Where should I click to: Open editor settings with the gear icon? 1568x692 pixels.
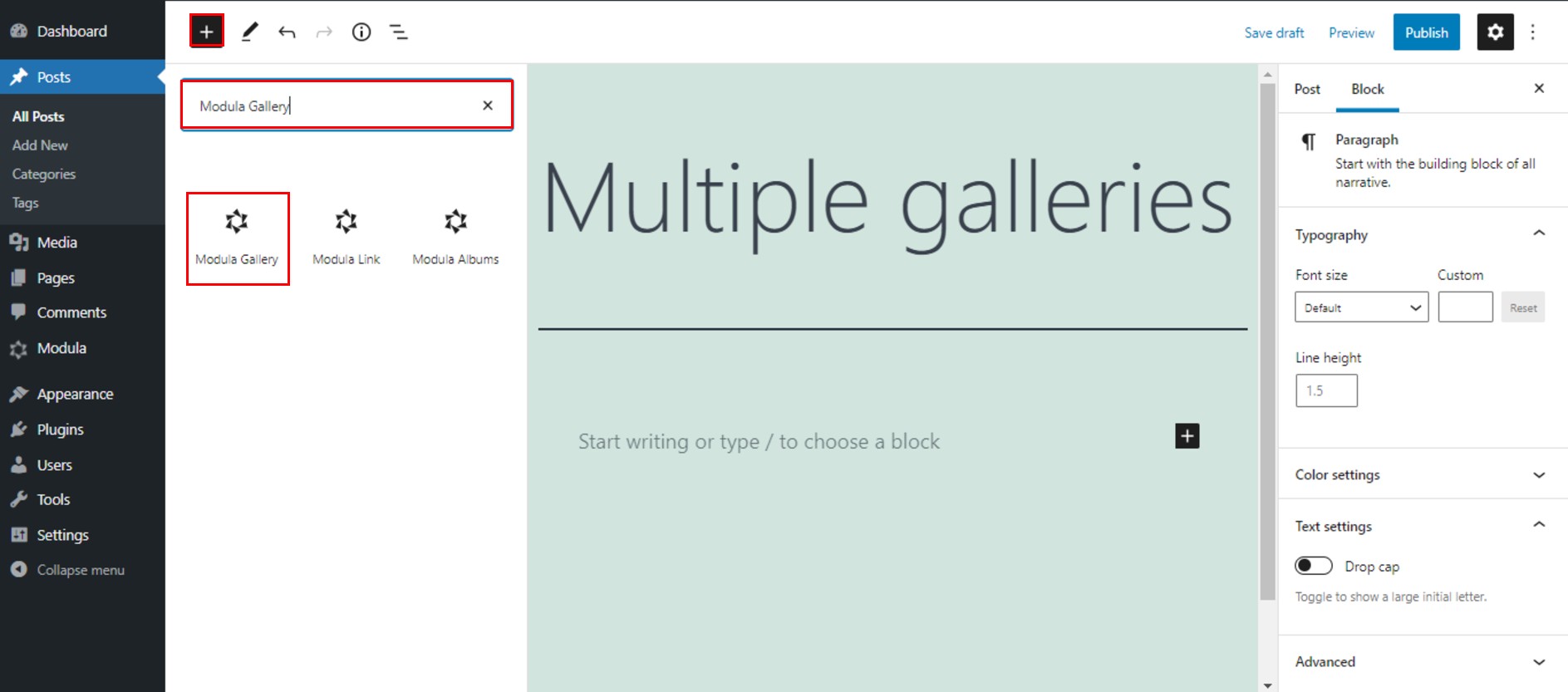tap(1495, 32)
